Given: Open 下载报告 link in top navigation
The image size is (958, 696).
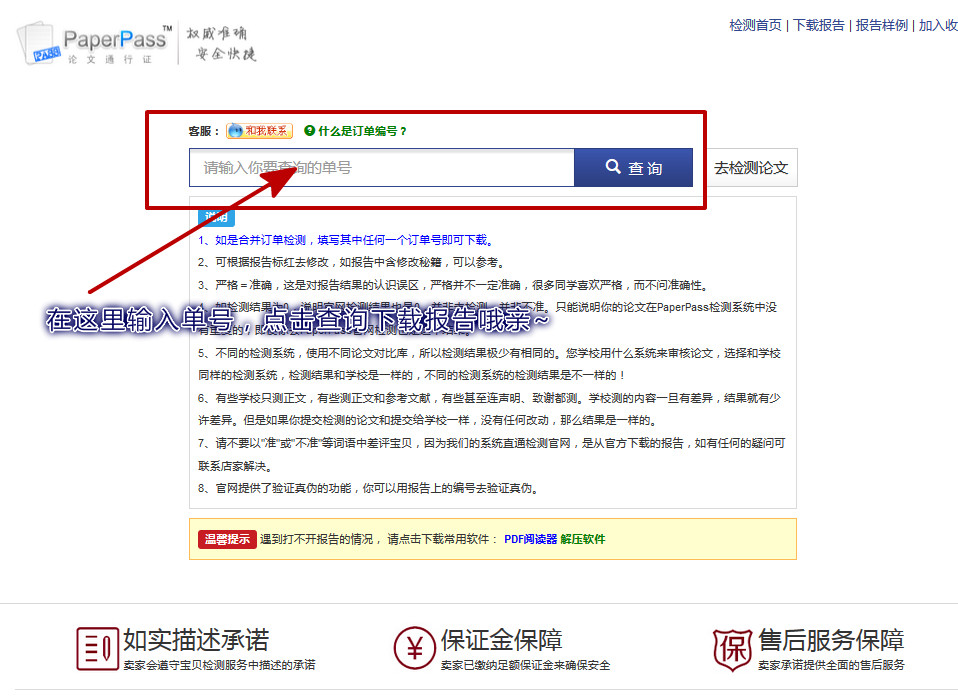Looking at the screenshot, I should click(x=819, y=25).
